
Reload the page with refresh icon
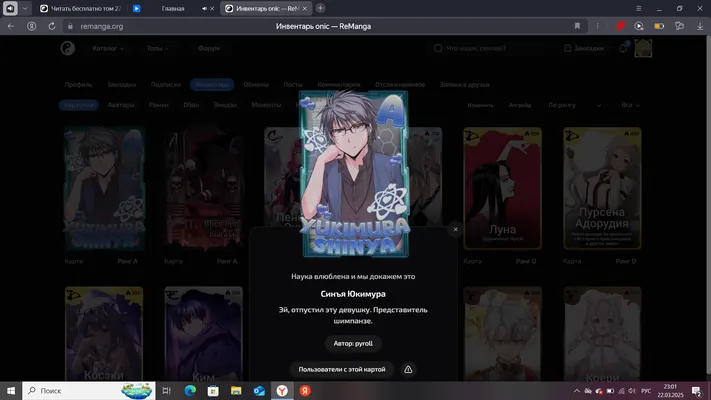click(x=52, y=26)
